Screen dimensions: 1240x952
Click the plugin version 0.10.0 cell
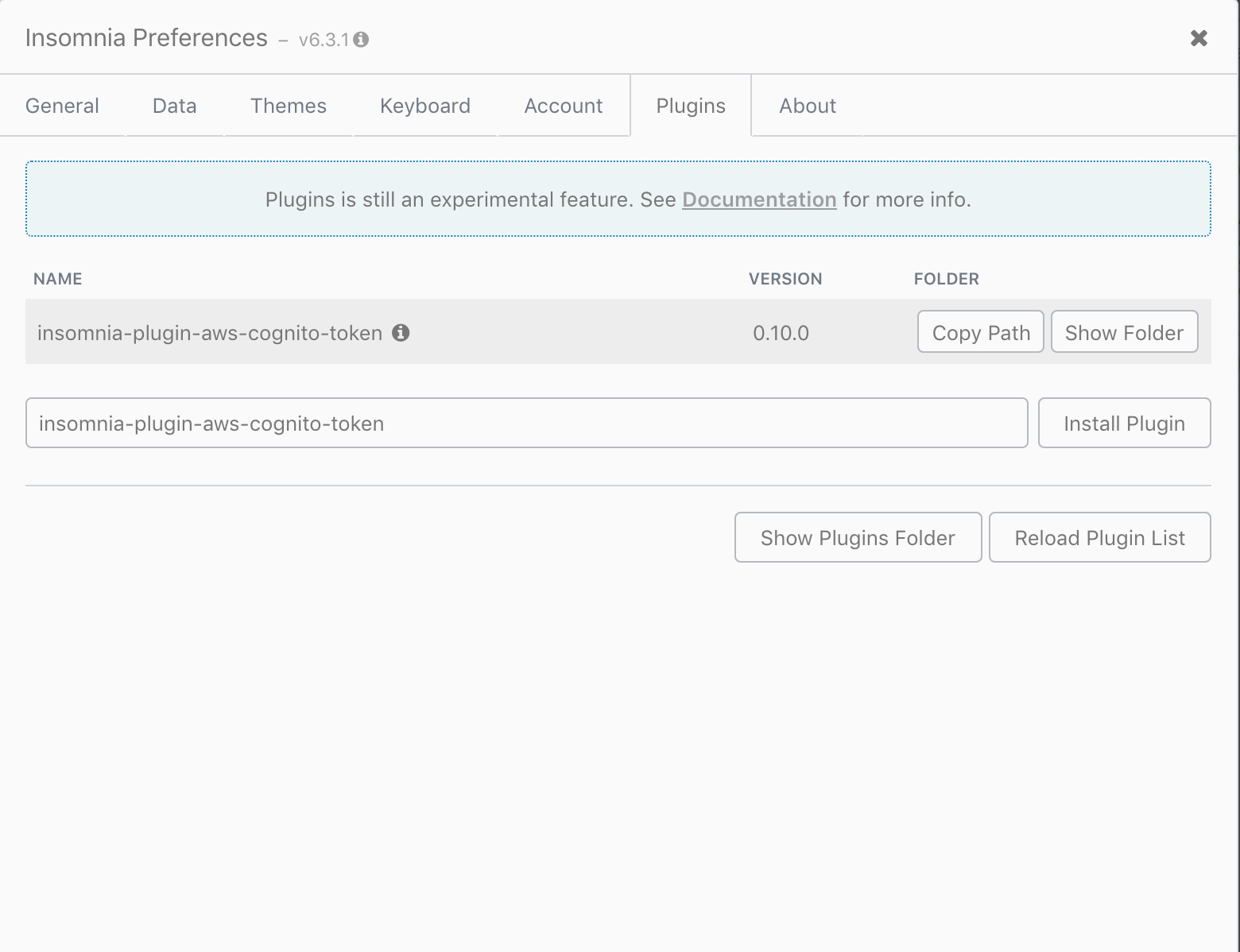[781, 333]
